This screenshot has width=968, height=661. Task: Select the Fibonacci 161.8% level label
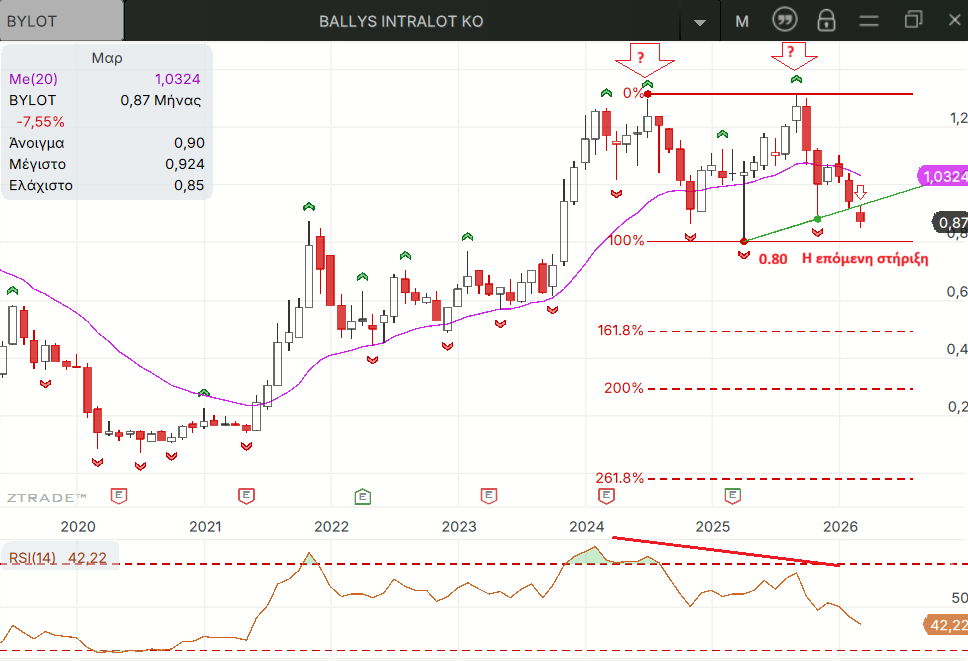(620, 331)
